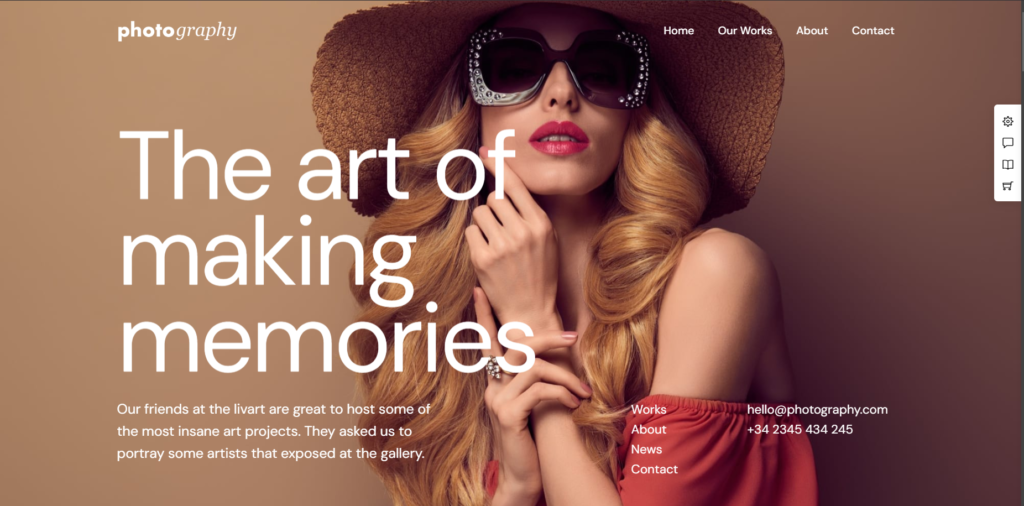Follow the Works link near the bottom

pyautogui.click(x=648, y=409)
